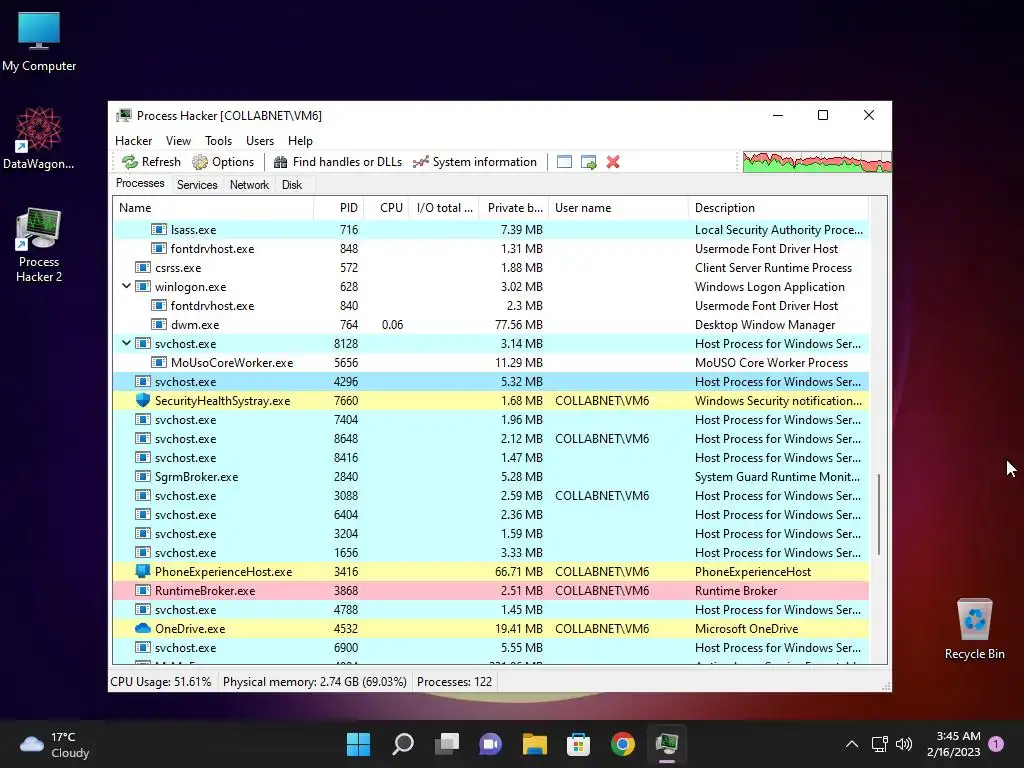The width and height of the screenshot is (1024, 768).
Task: Sort by the CPU column header
Action: click(x=386, y=208)
